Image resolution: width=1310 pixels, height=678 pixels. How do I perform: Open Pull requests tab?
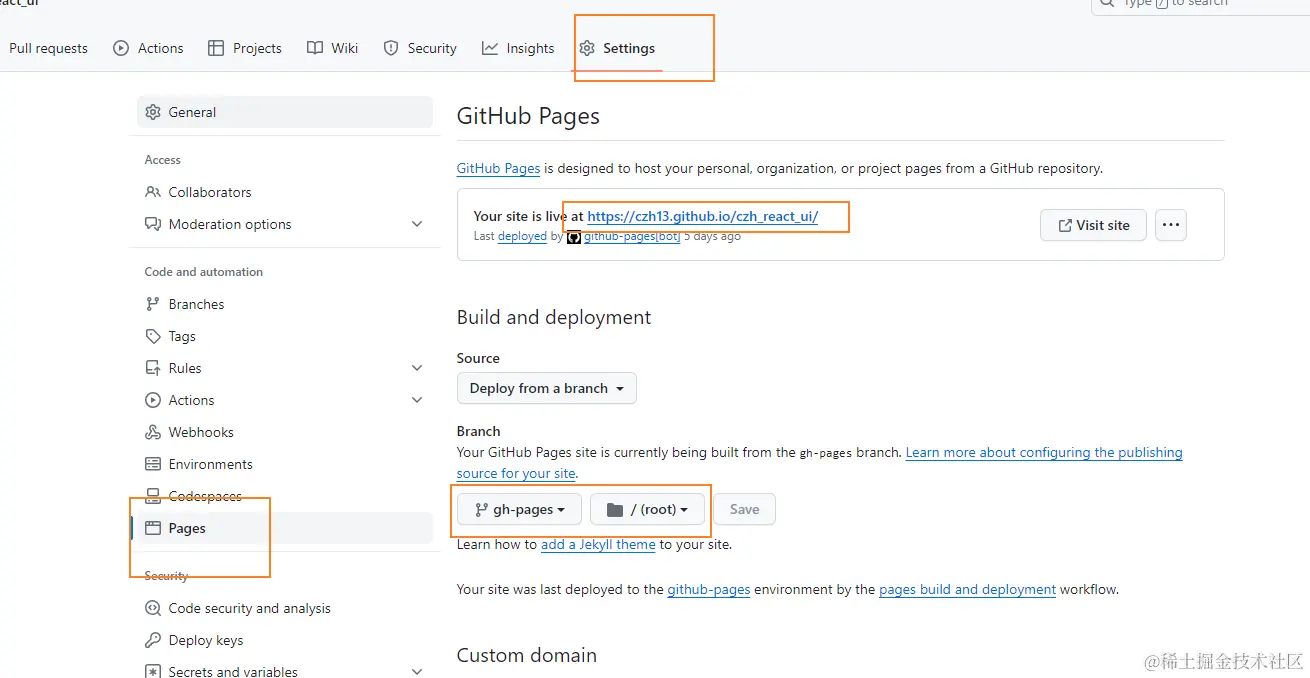tap(48, 48)
